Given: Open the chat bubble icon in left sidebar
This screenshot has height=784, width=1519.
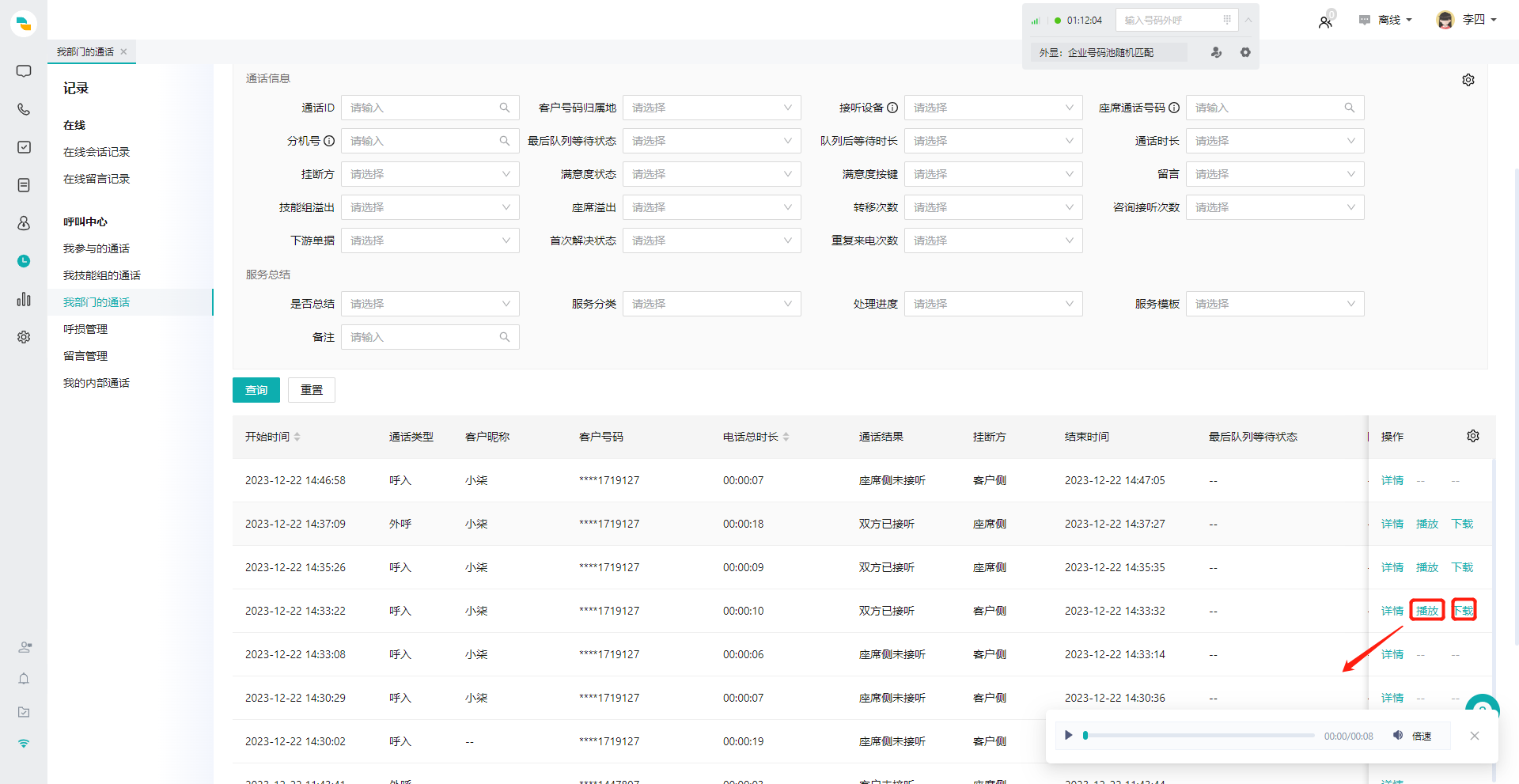Looking at the screenshot, I should 24,71.
